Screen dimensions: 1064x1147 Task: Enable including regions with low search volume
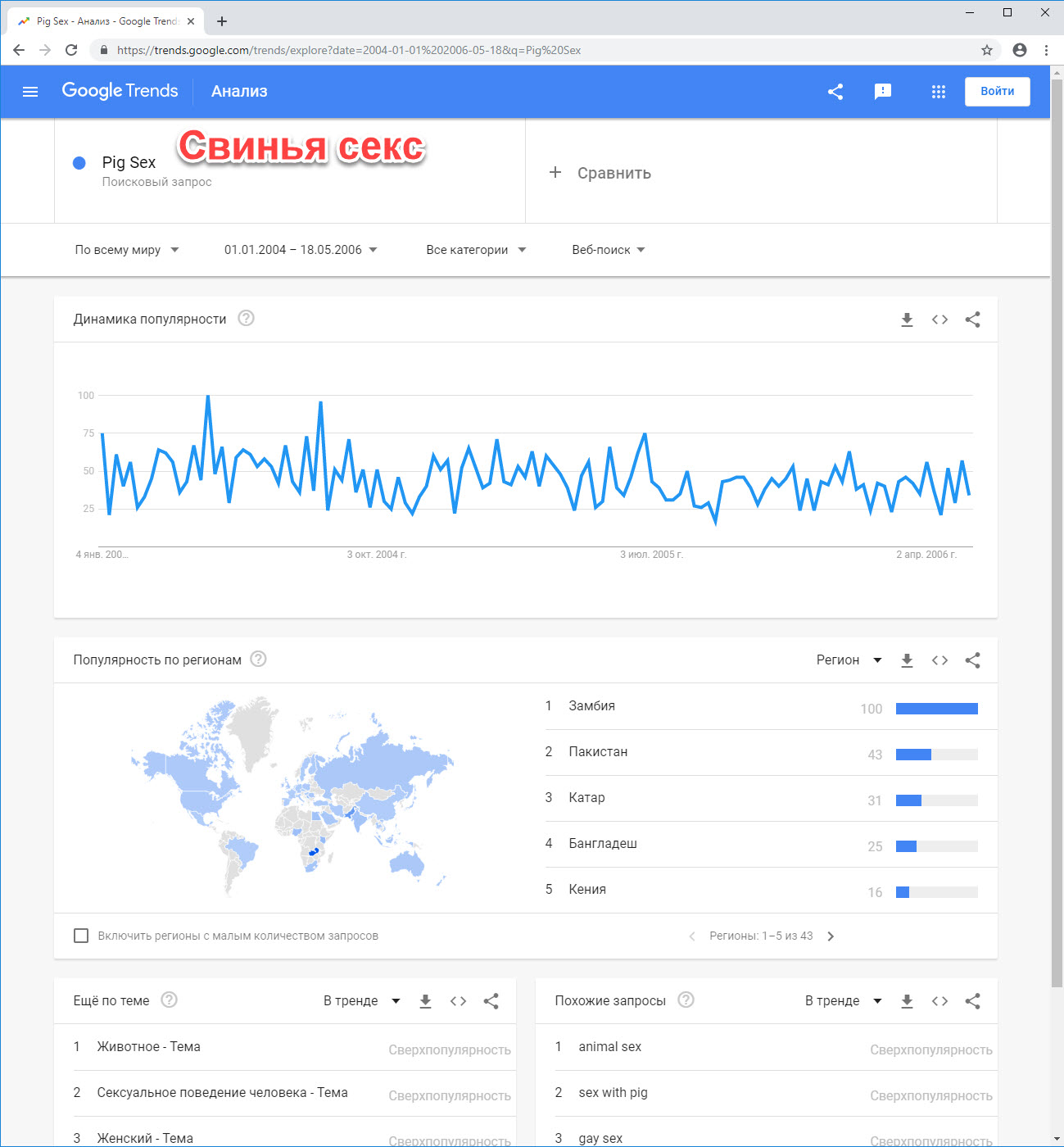[81, 936]
